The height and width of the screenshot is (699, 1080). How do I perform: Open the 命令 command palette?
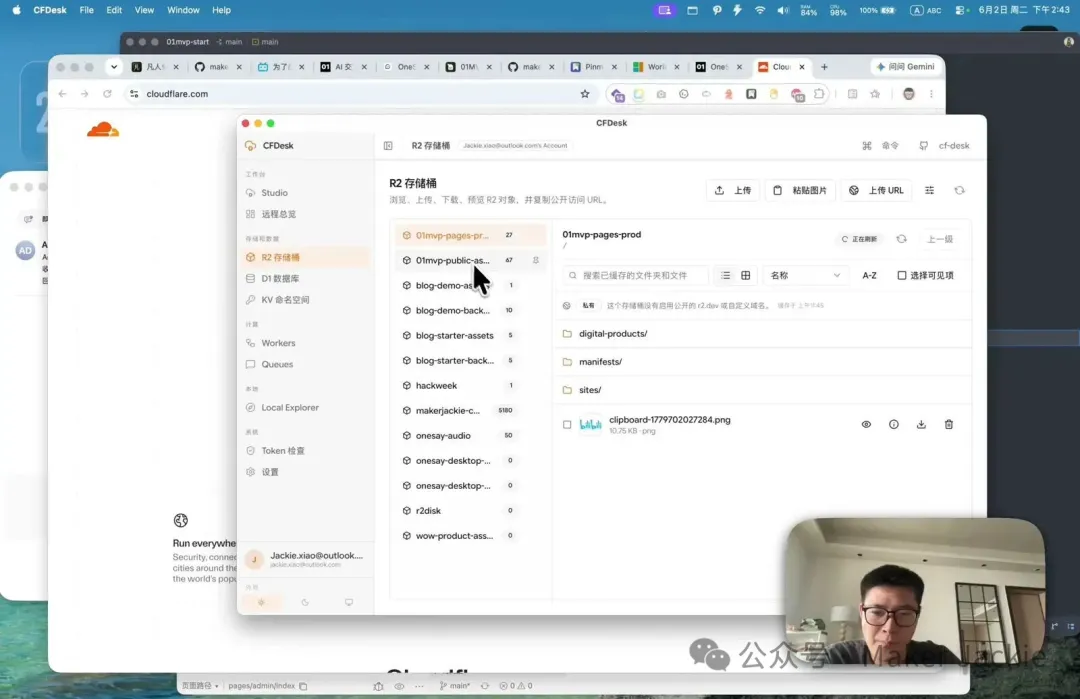(881, 146)
